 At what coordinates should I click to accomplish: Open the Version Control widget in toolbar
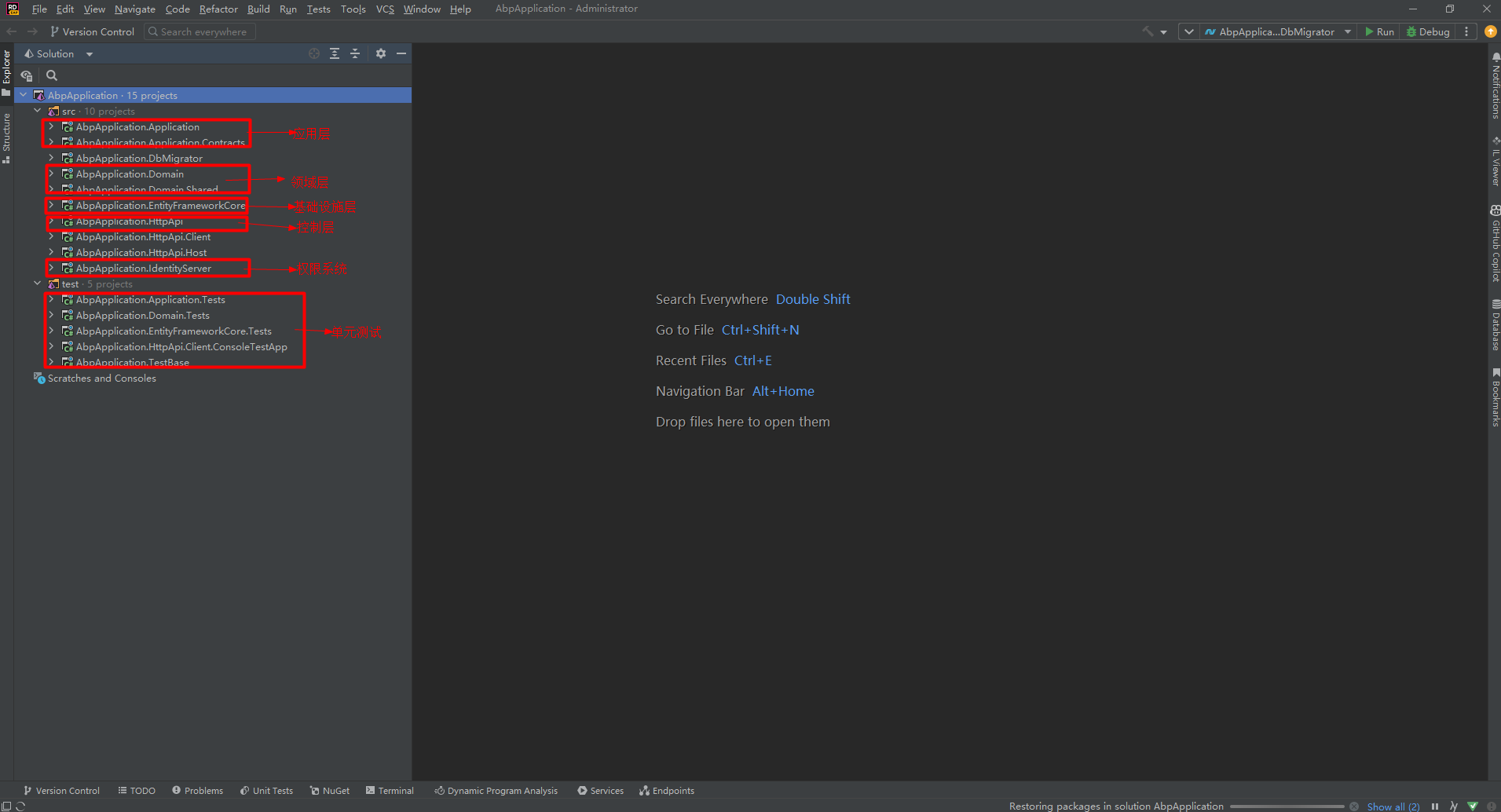92,31
